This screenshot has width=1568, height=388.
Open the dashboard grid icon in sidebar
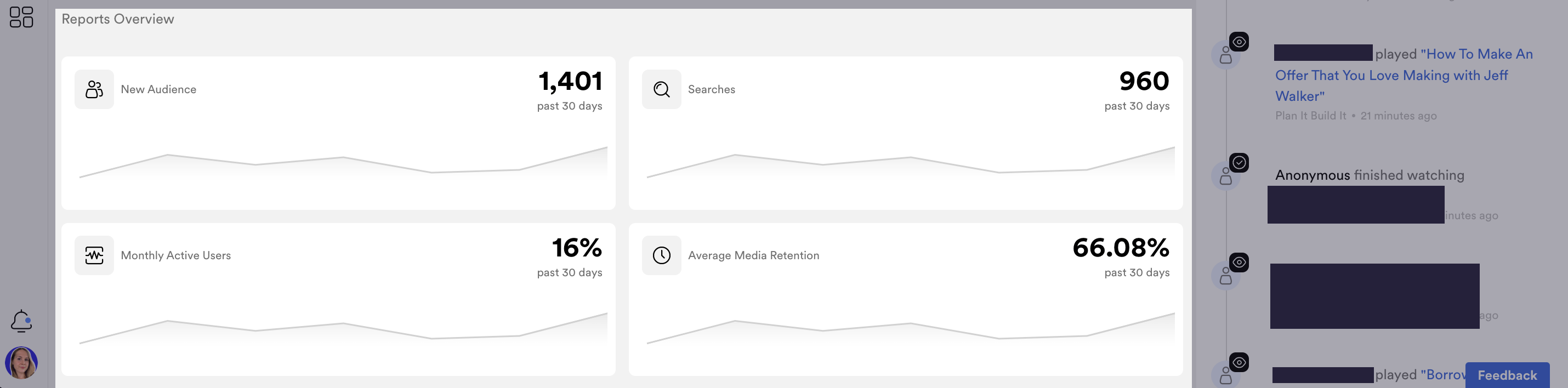click(21, 17)
